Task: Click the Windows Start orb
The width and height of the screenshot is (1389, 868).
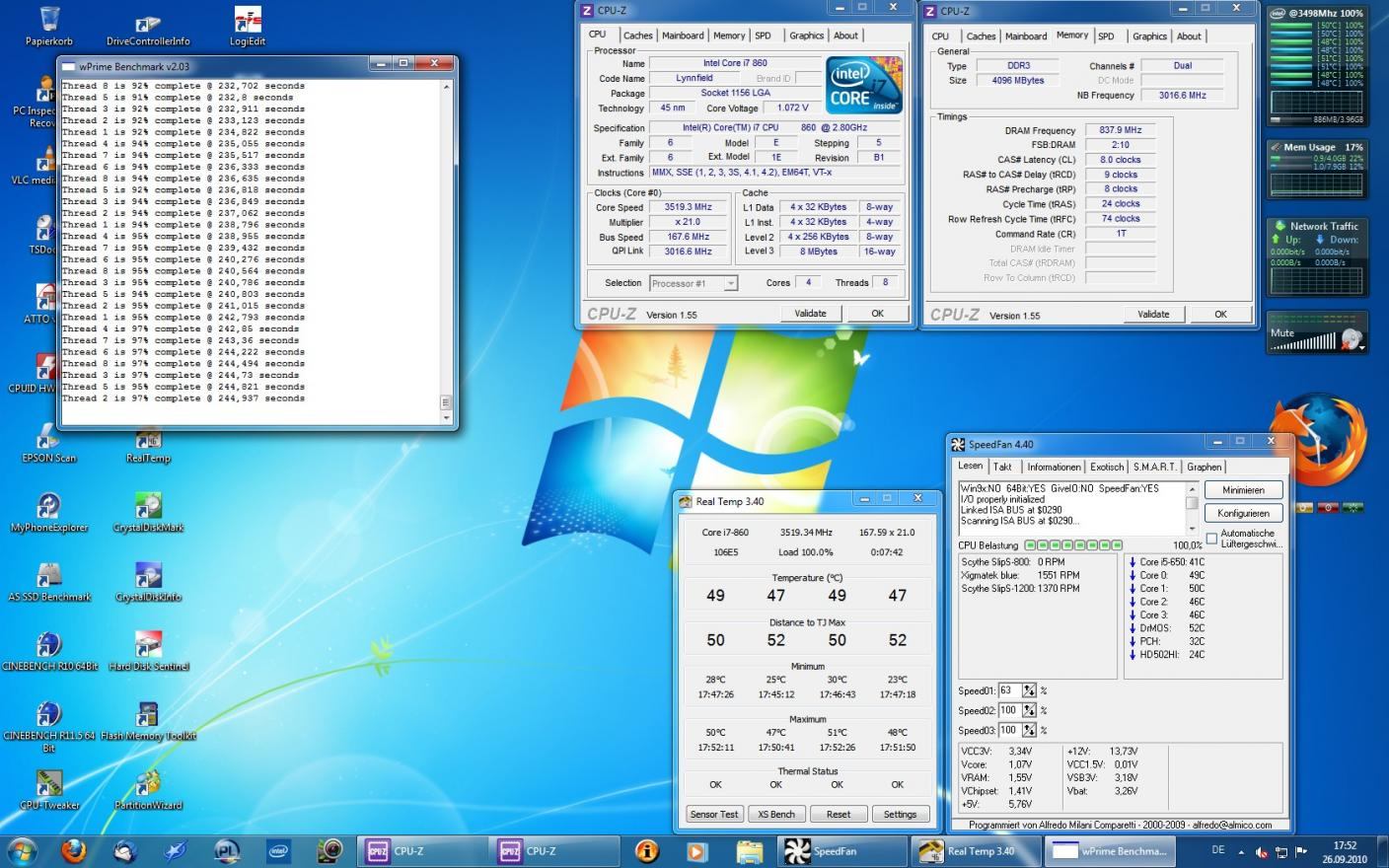Action: pos(22,850)
